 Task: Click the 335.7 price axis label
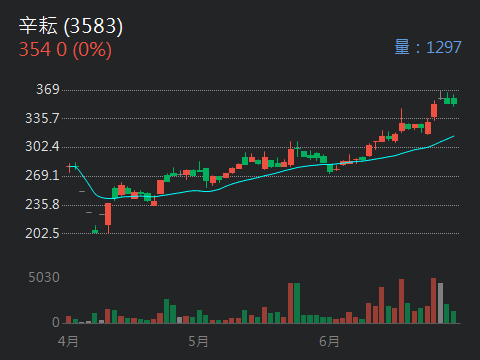(42, 118)
